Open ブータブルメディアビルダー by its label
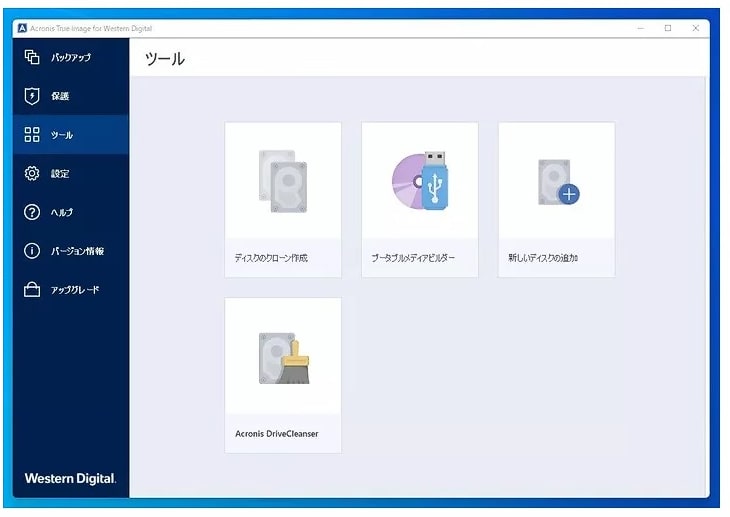Image resolution: width=730 pixels, height=517 pixels. 412,258
